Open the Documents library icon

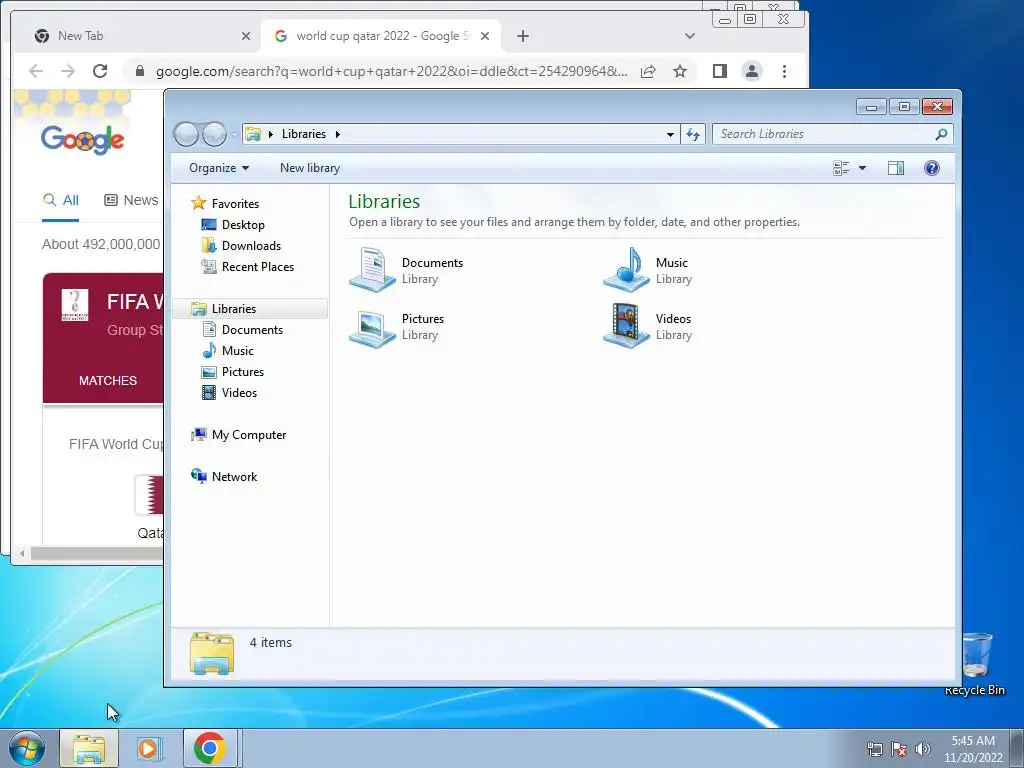(x=372, y=268)
